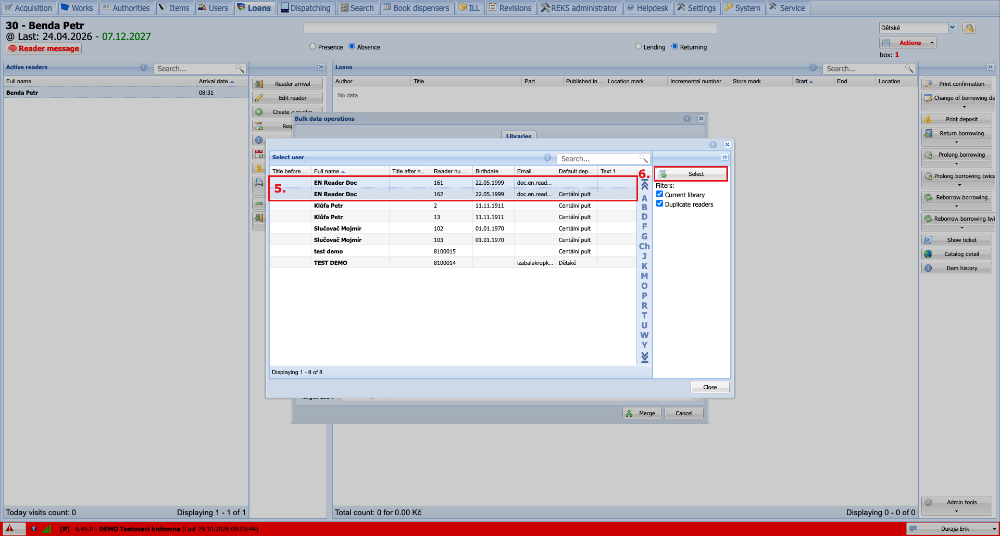Open the Libraries tab in Bulk data operations
Image resolution: width=1000 pixels, height=536 pixels.
pyautogui.click(x=518, y=136)
